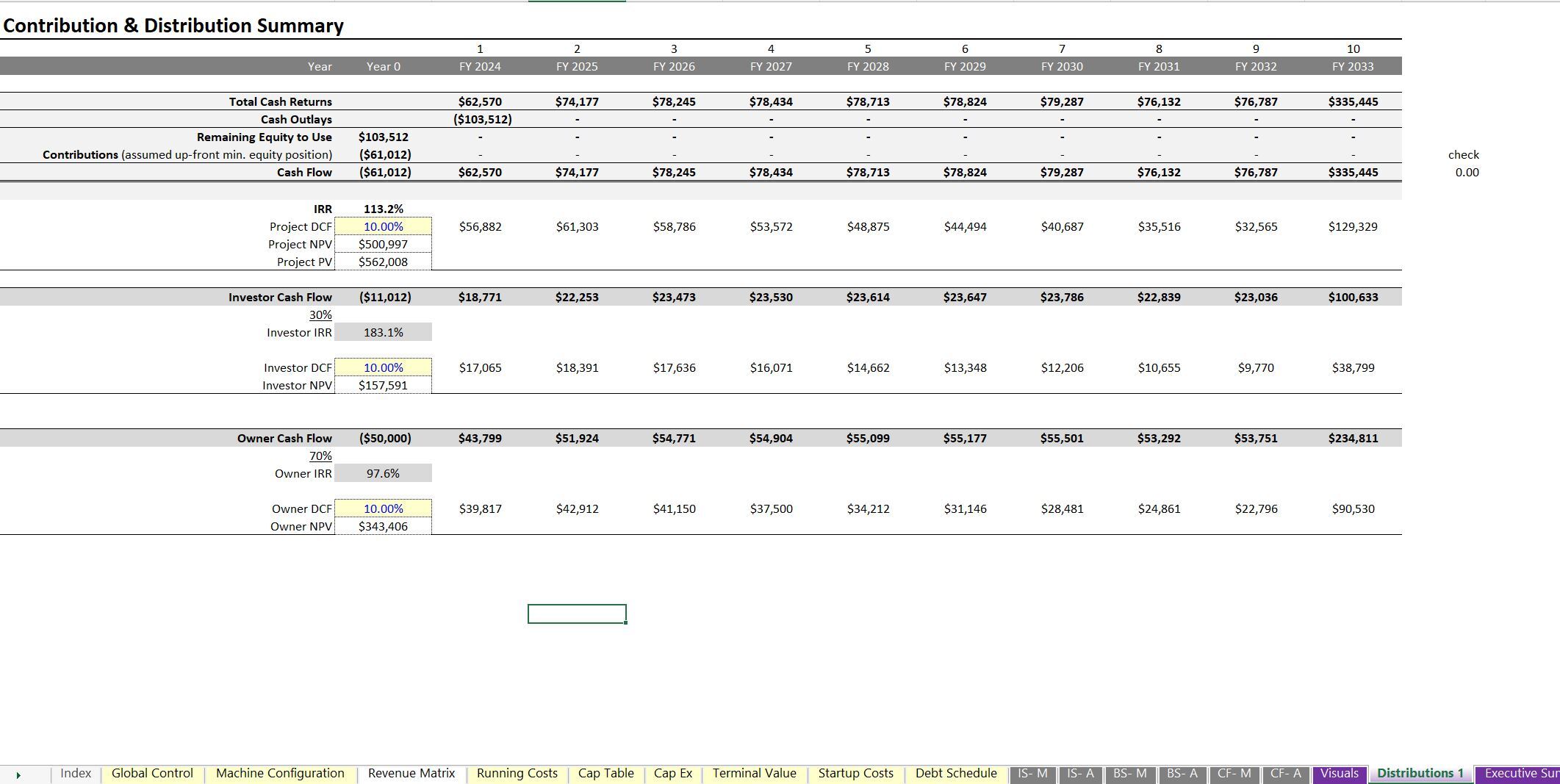Open the Revenue Matrix sheet
Screen dimensions: 1560x784
click(x=411, y=773)
